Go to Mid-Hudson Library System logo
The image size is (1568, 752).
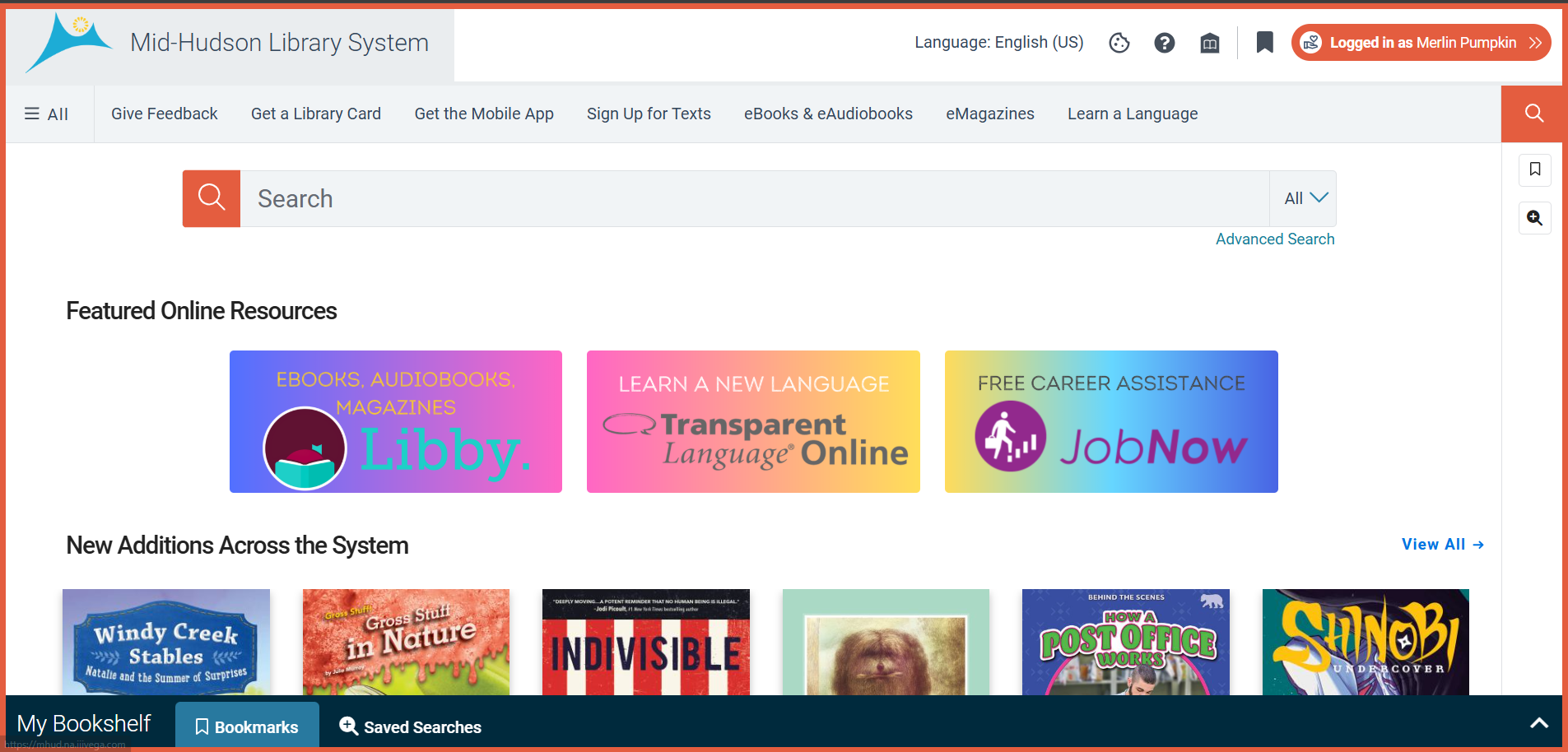click(230, 44)
